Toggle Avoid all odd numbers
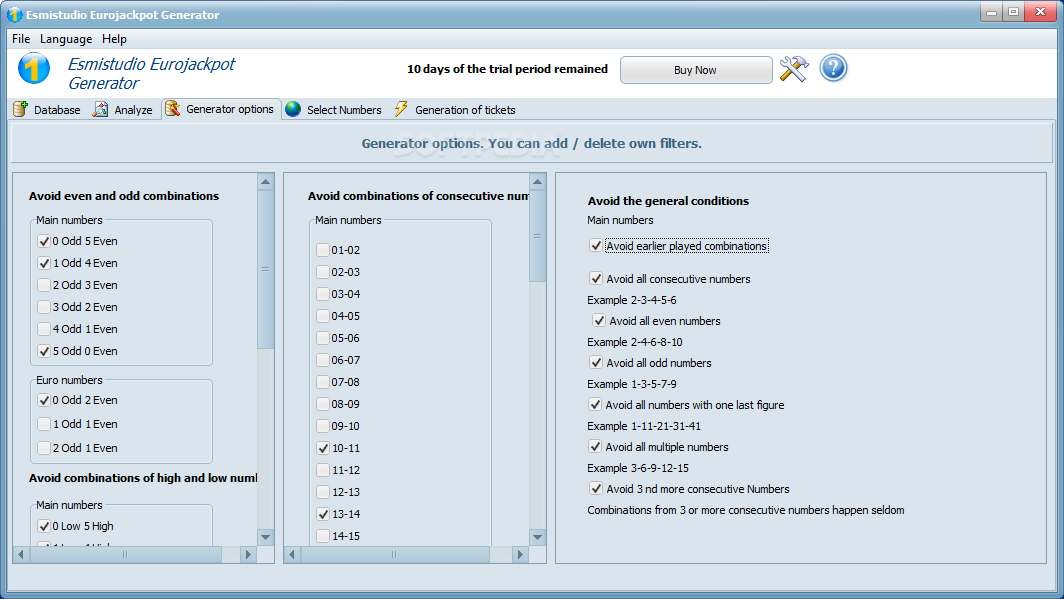Image resolution: width=1064 pixels, height=599 pixels. point(596,362)
